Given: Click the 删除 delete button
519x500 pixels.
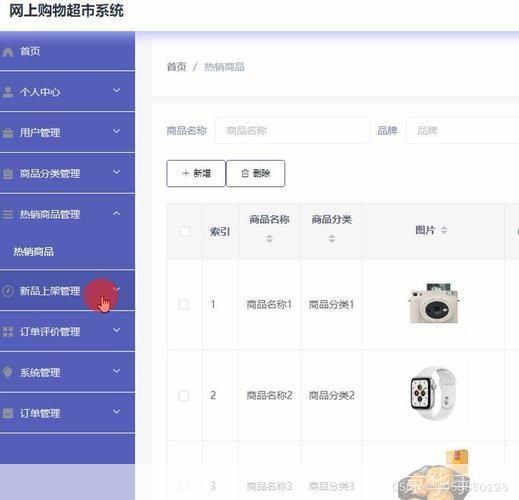Looking at the screenshot, I should 255,173.
